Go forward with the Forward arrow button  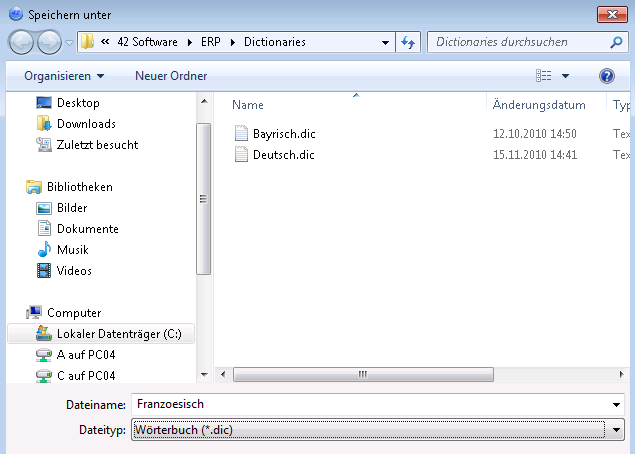(49, 42)
